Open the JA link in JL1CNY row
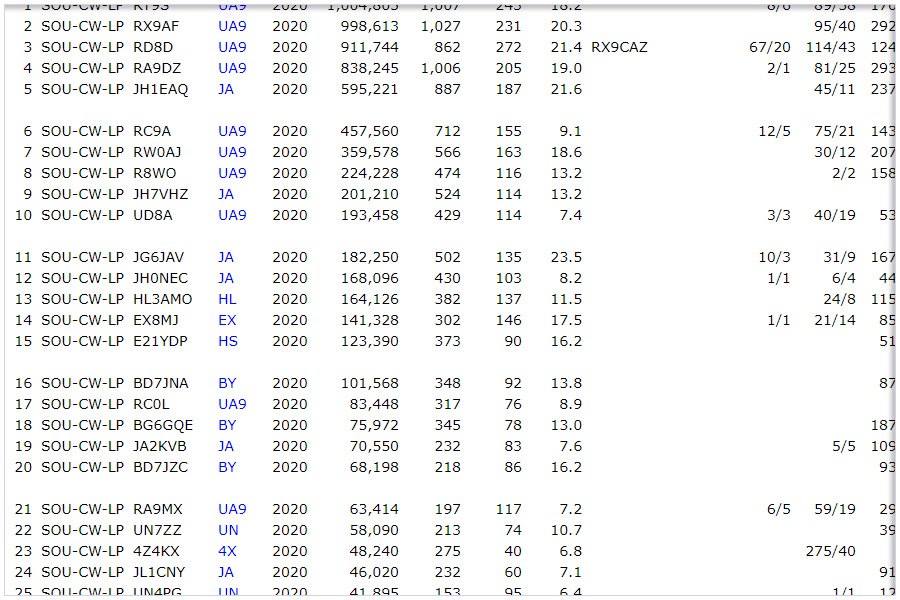900x600 pixels. [x=226, y=572]
